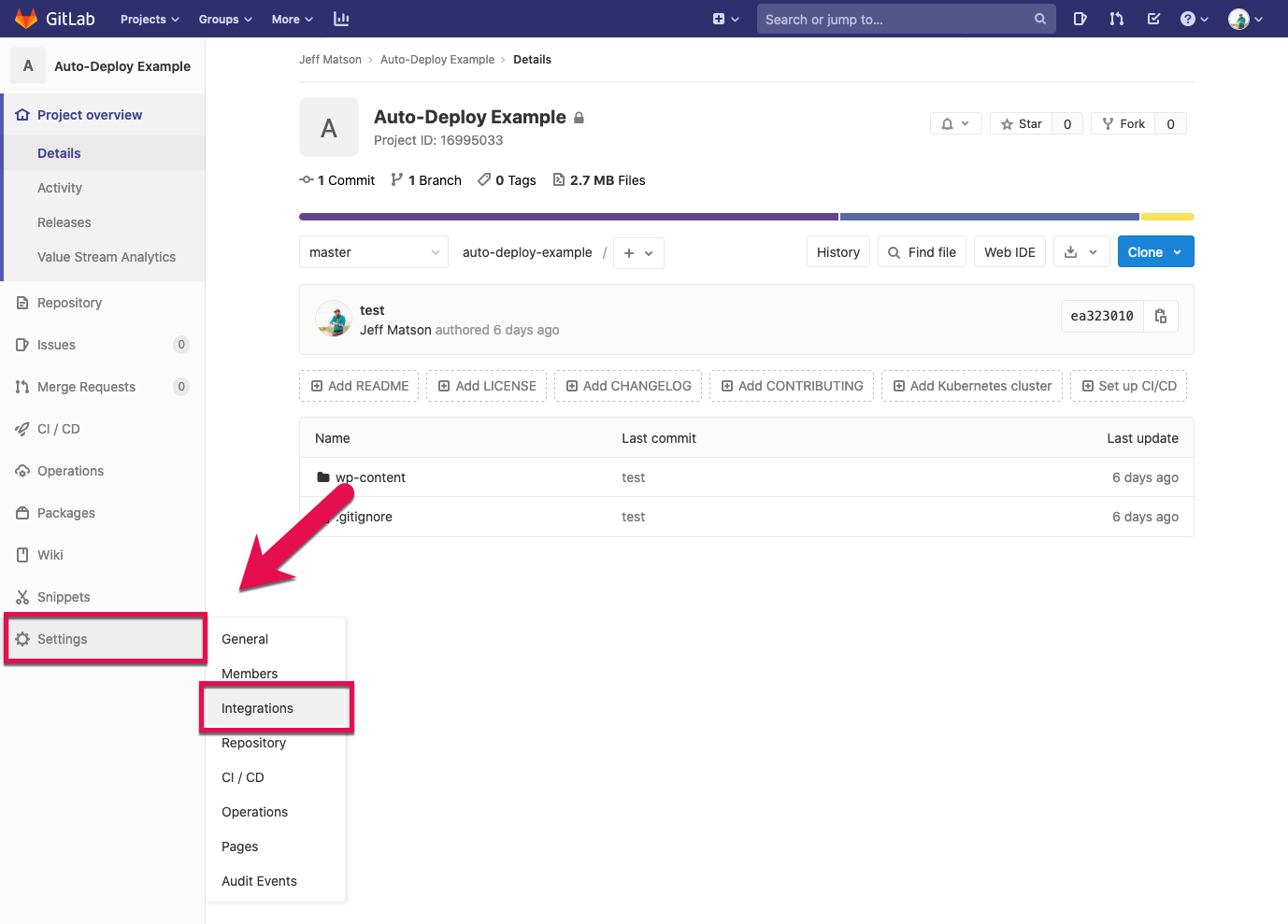
Task: Open Web IDE
Action: pyautogui.click(x=1009, y=252)
